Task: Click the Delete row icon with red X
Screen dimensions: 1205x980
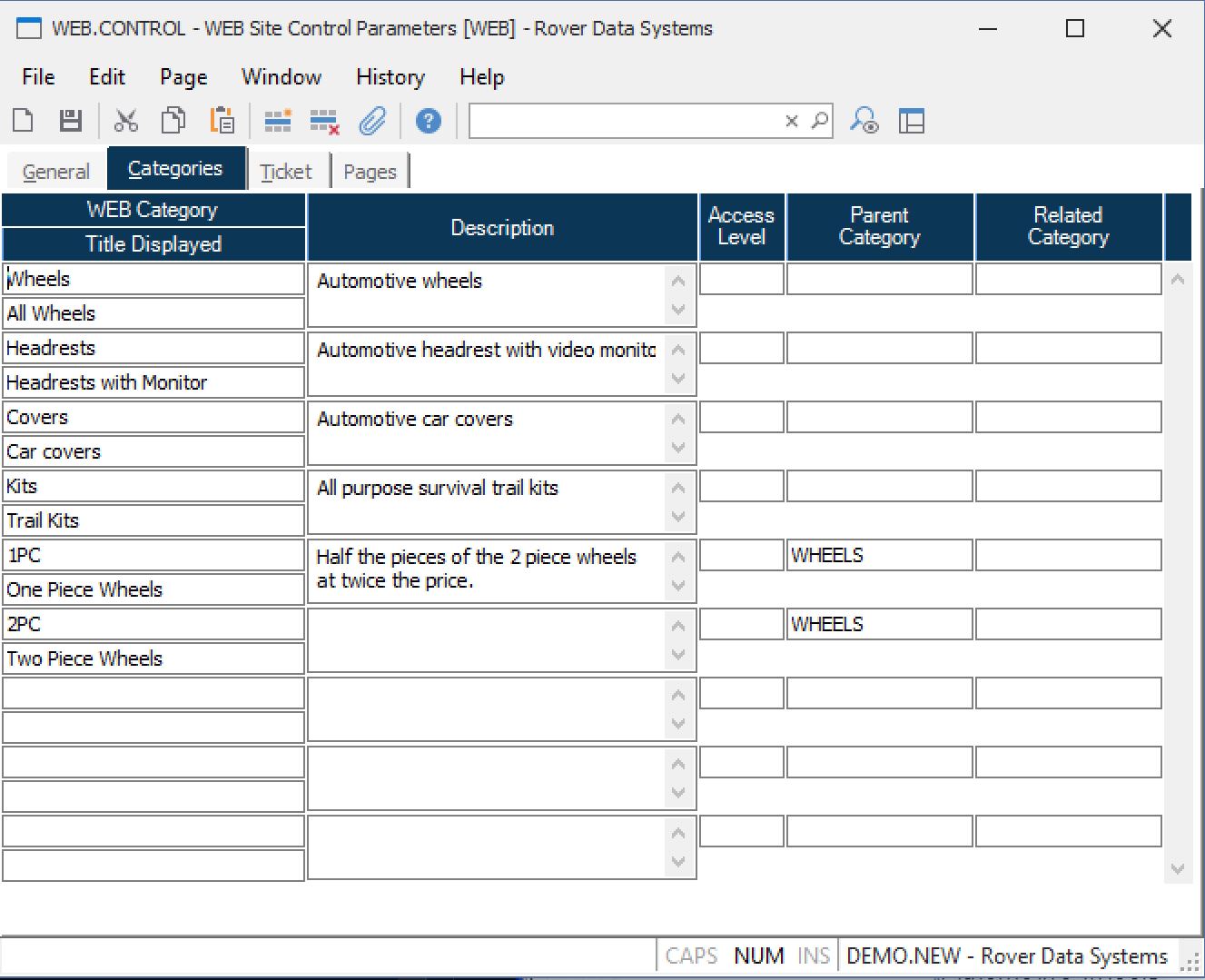Action: click(324, 121)
